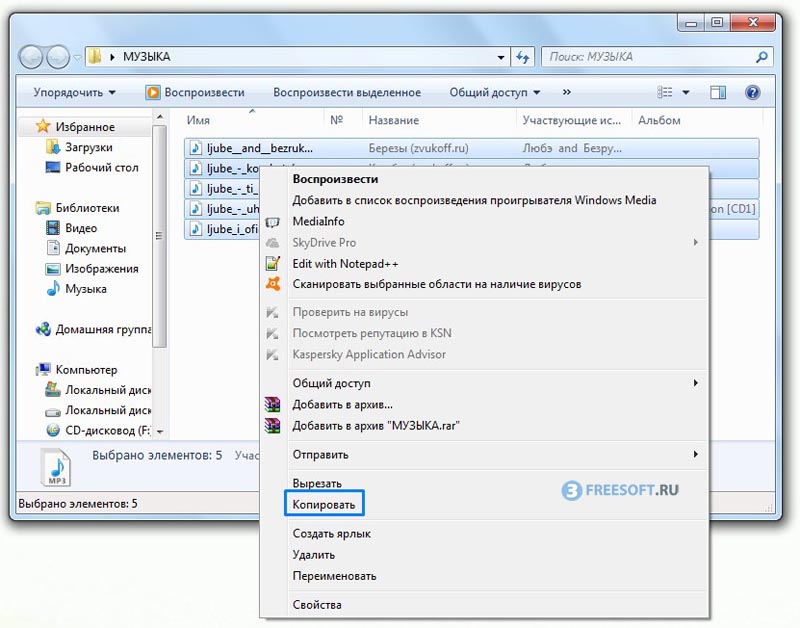The width and height of the screenshot is (800, 628).
Task: Choose Переименовать in the context menu
Action: point(334,575)
